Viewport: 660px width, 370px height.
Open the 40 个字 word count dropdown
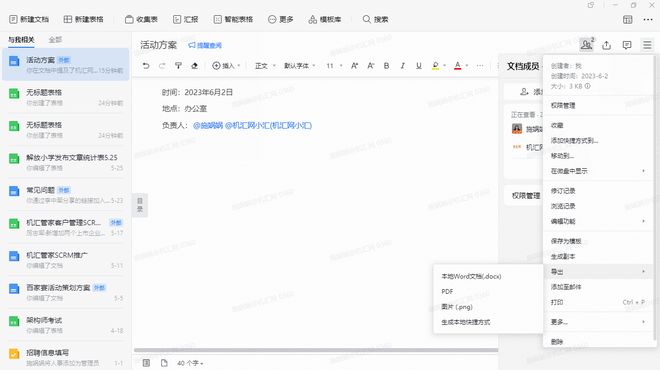coord(190,363)
